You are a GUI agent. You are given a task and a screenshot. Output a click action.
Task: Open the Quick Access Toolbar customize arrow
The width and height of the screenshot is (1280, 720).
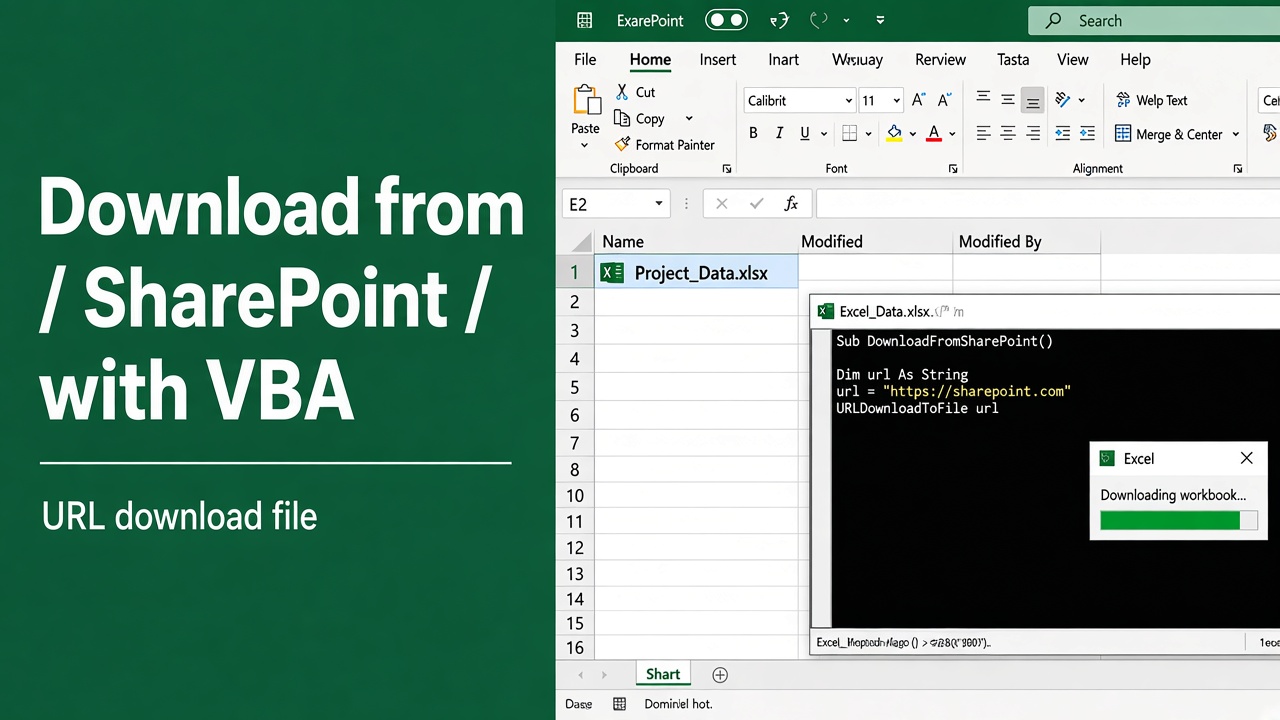pos(880,20)
